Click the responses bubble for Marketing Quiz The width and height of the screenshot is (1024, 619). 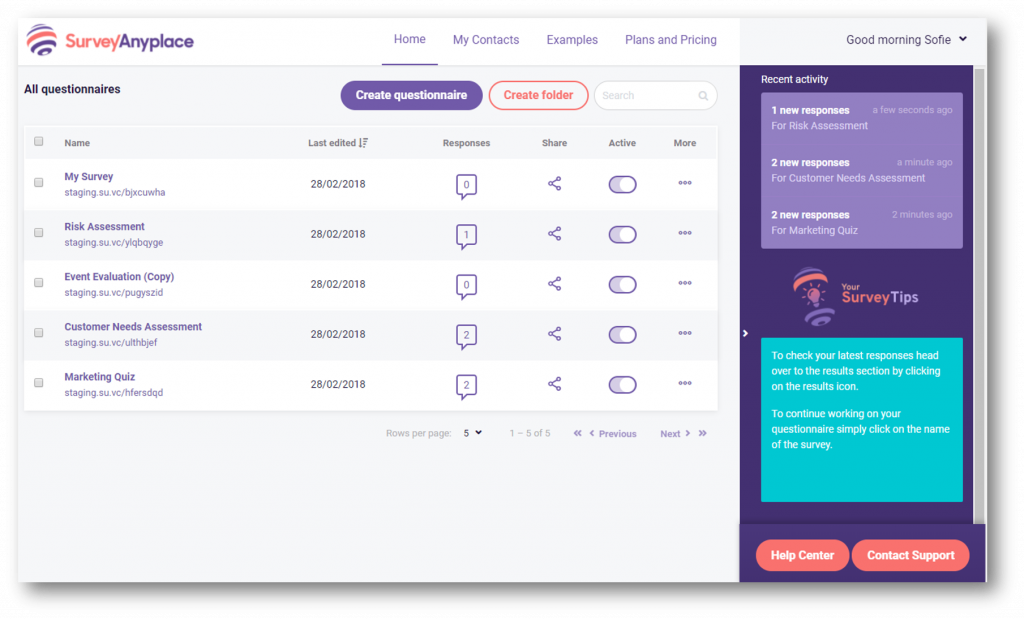[x=466, y=384]
